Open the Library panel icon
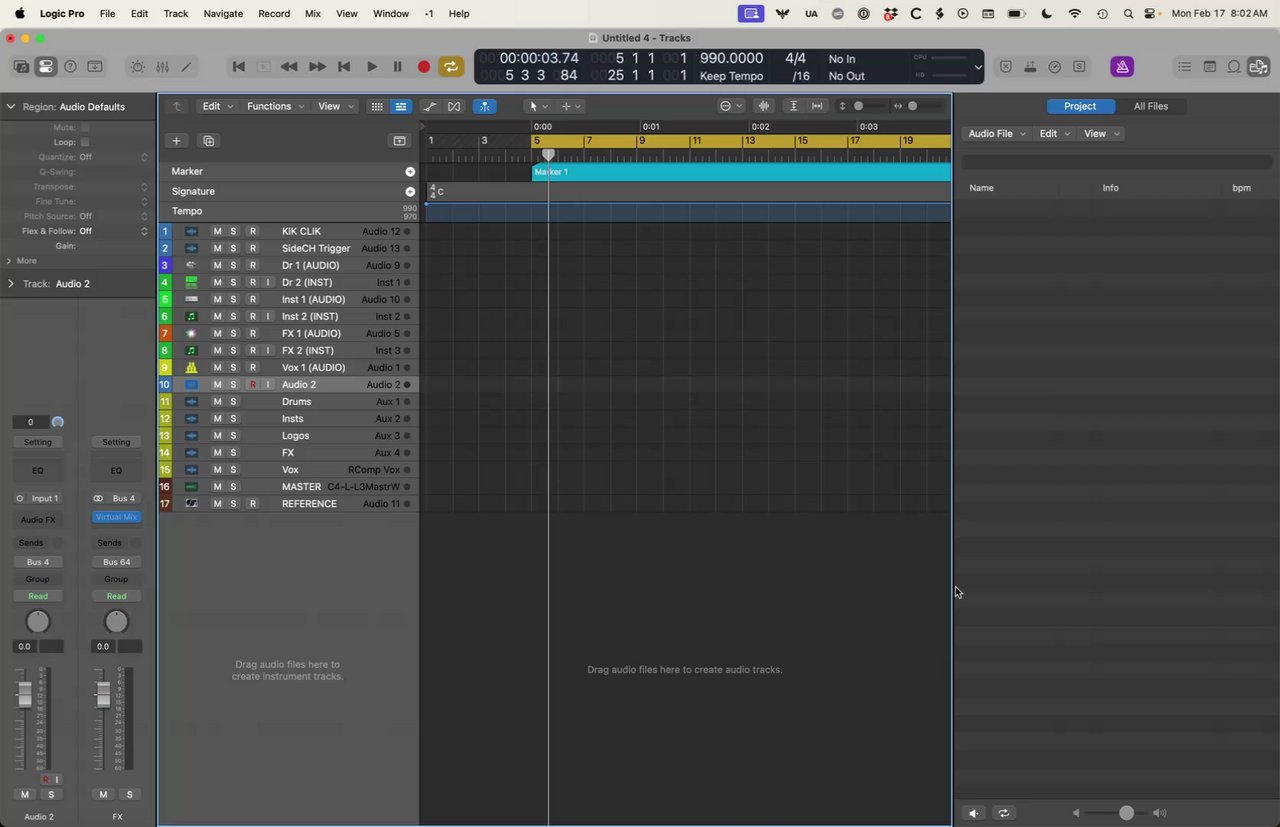1280x827 pixels. click(21, 67)
